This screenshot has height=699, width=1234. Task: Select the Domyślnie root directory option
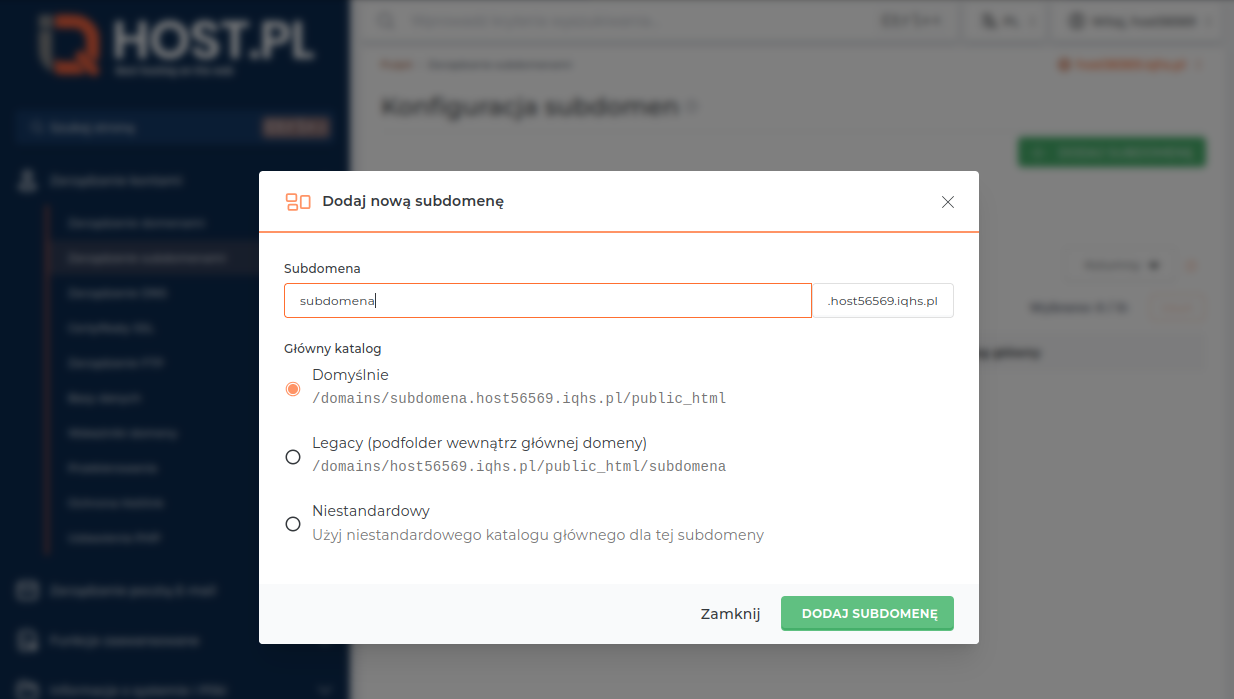point(293,387)
